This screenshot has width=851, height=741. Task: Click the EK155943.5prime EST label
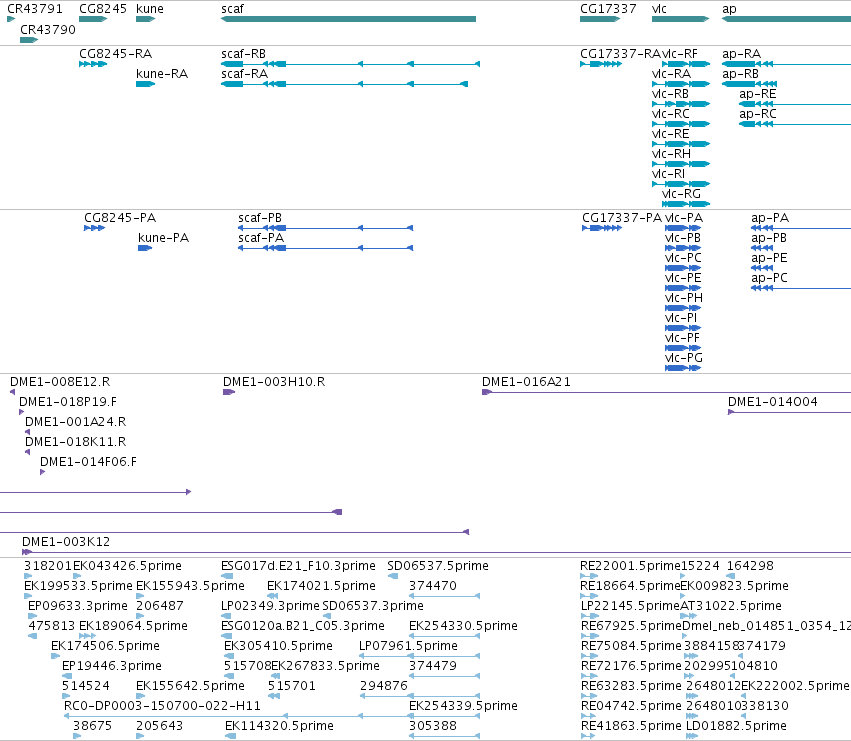[190, 586]
